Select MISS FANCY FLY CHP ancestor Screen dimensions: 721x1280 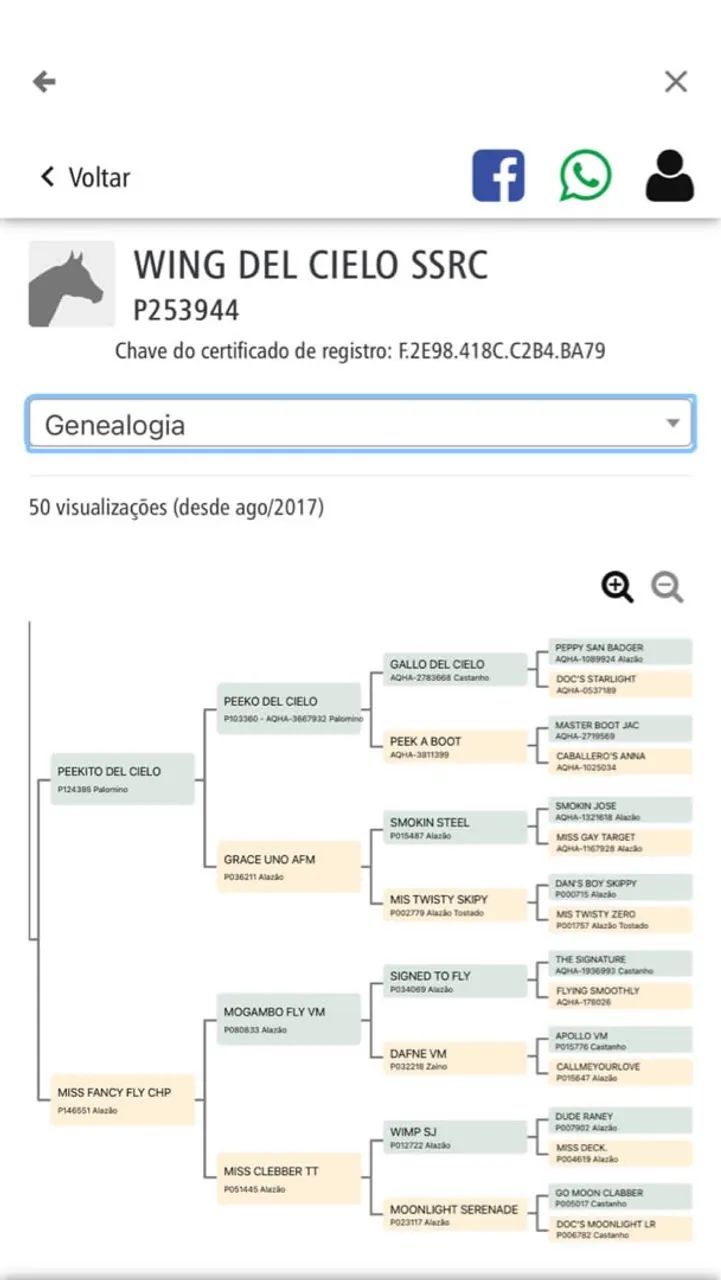122,1099
